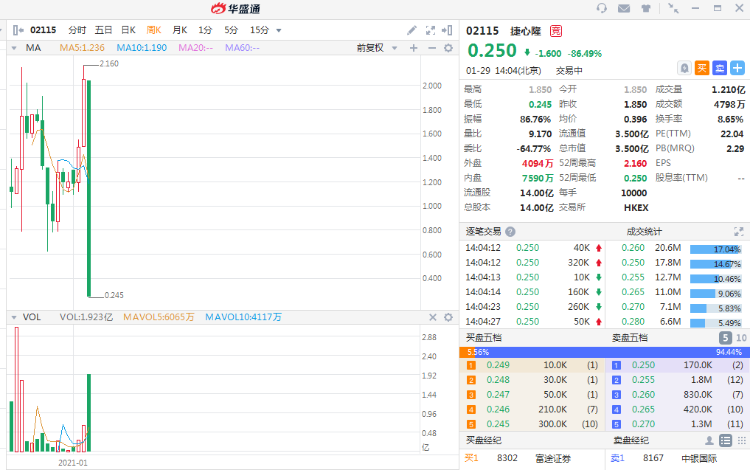Click the drawing pencil tool icon
This screenshot has height=470, width=750.
[x=412, y=30]
